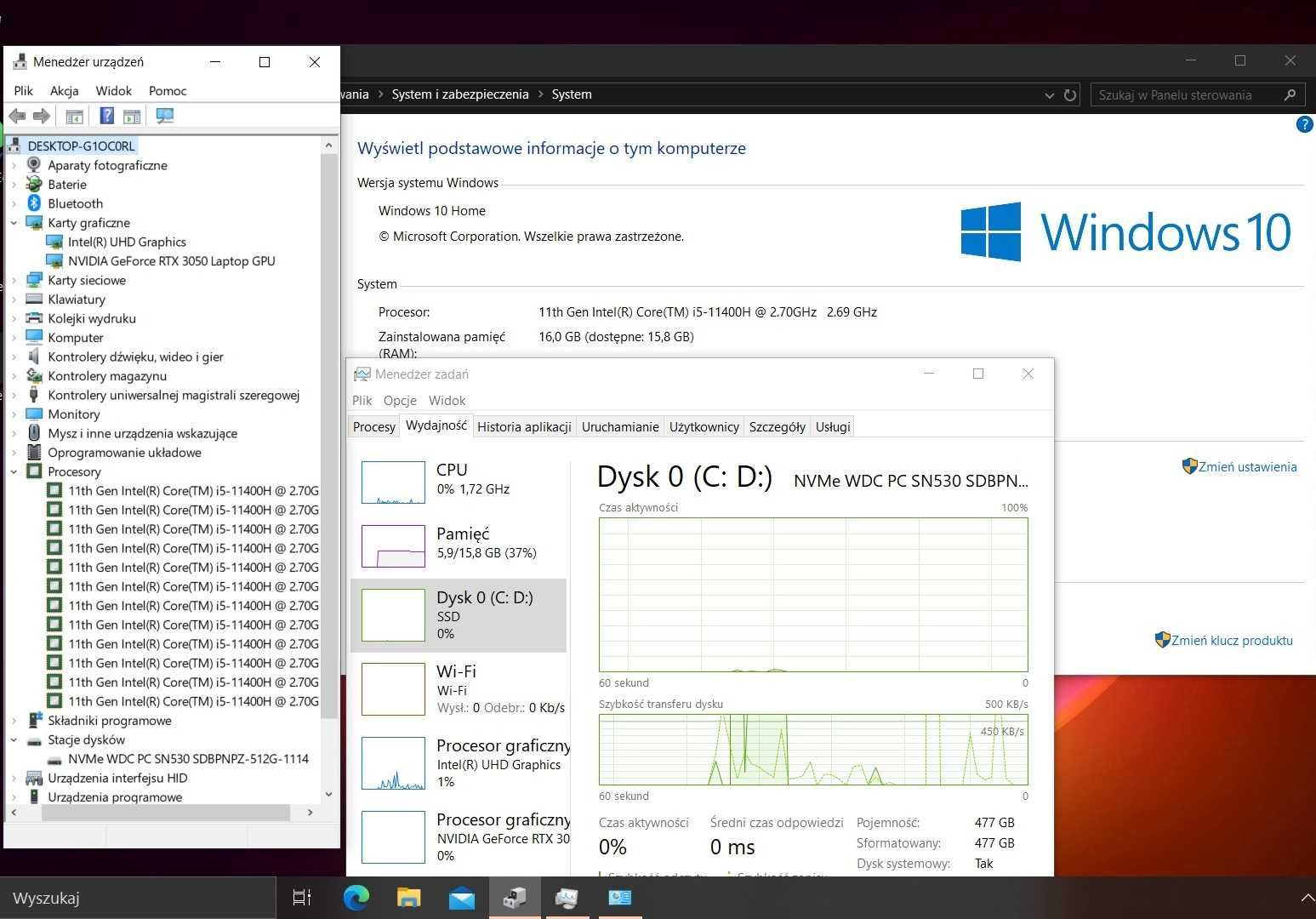Select the Bluetooth icon in device tree
1316x919 pixels.
[x=34, y=203]
